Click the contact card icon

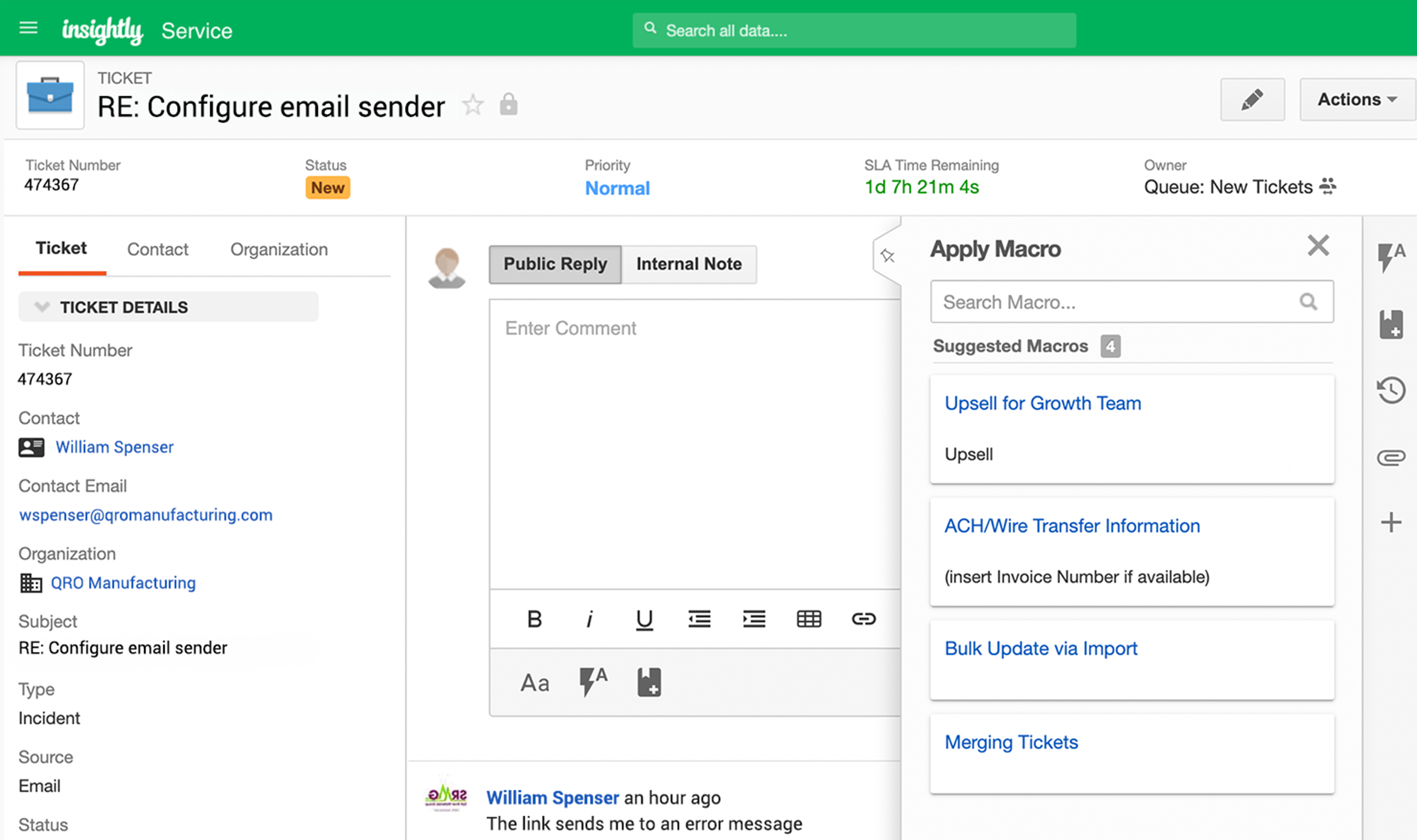click(x=31, y=447)
